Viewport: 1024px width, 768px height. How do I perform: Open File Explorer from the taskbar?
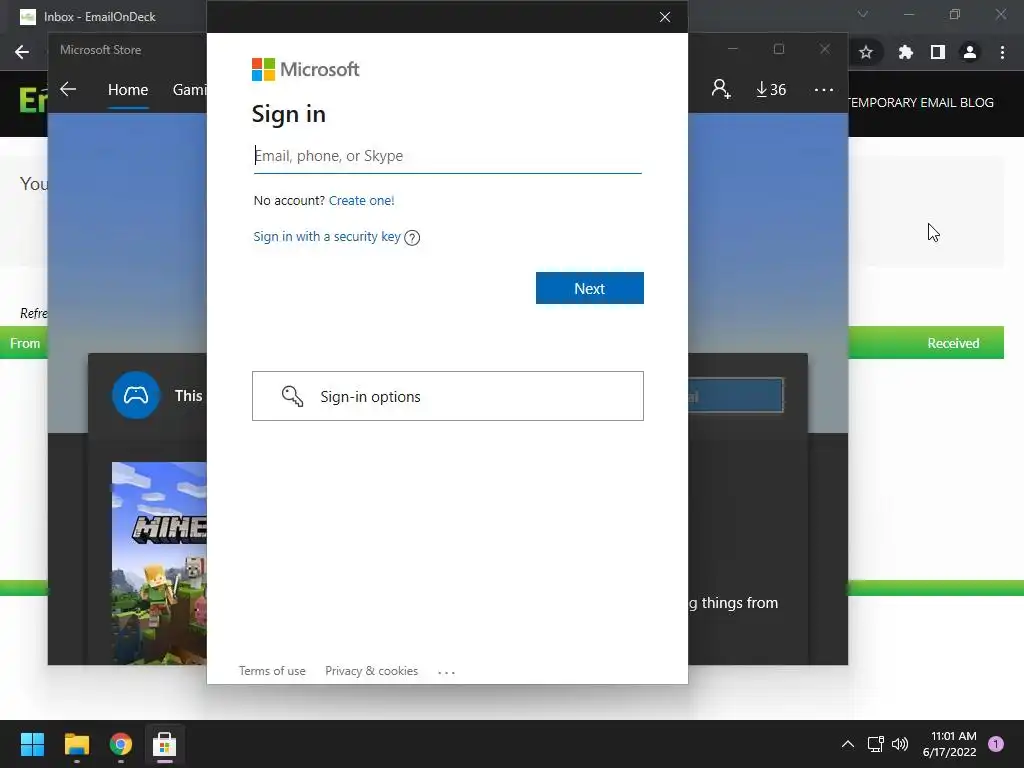coord(76,744)
